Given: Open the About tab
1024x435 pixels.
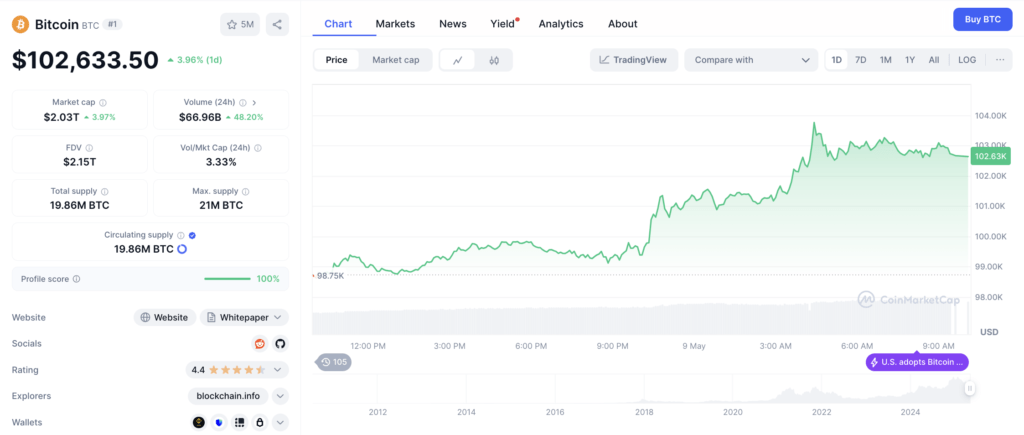Looking at the screenshot, I should pos(622,24).
